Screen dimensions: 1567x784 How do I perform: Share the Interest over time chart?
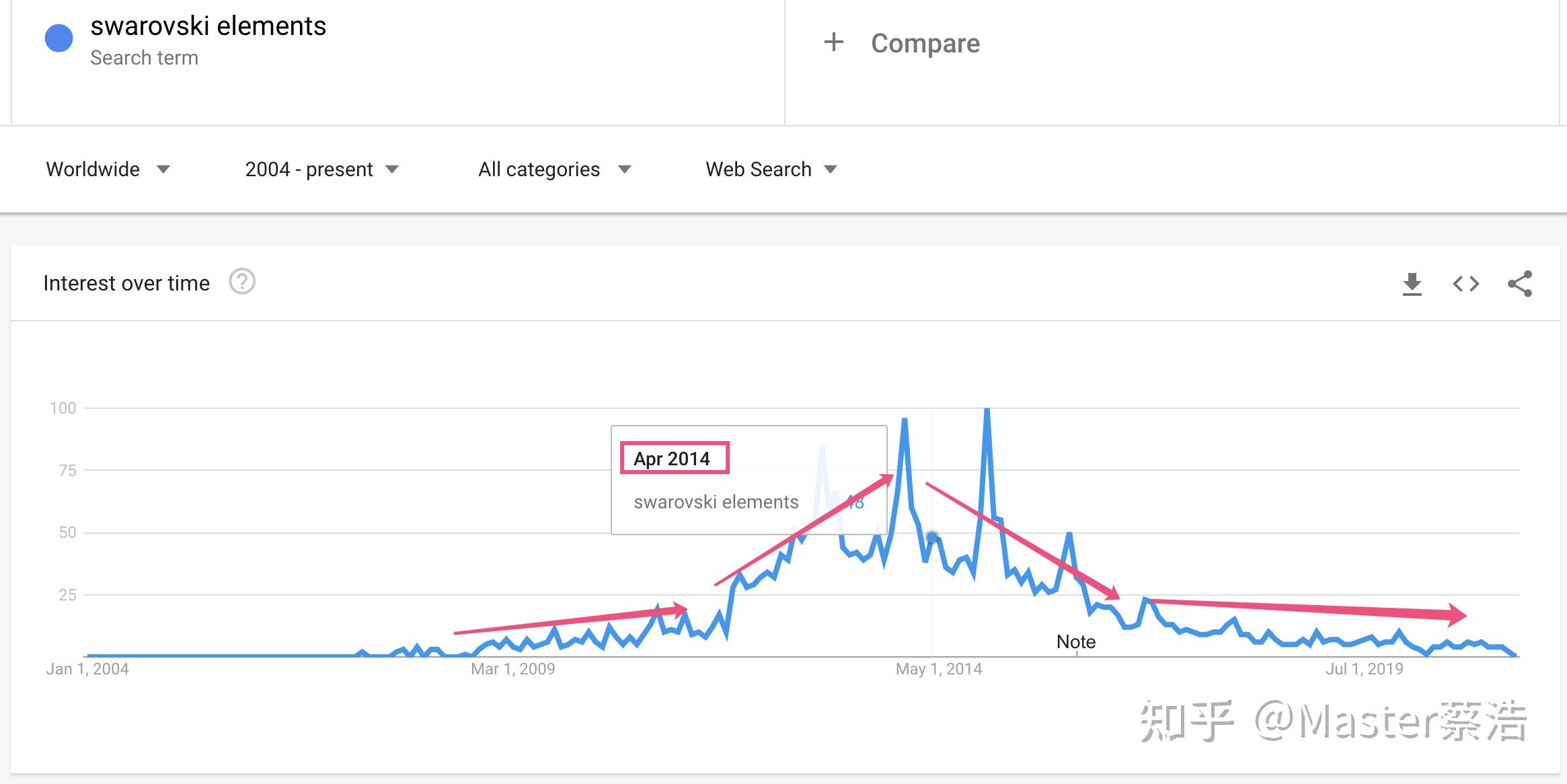coord(1519,284)
